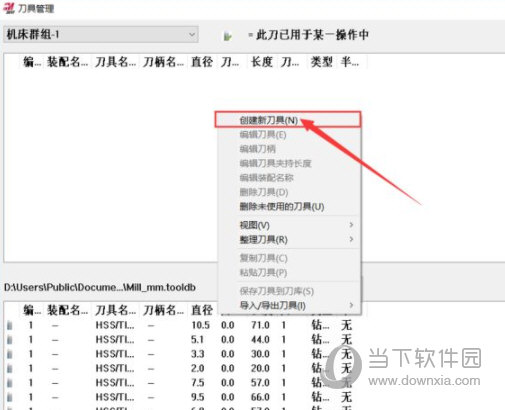
Task: Click 装配名... header in tool library list
Action: point(68,310)
